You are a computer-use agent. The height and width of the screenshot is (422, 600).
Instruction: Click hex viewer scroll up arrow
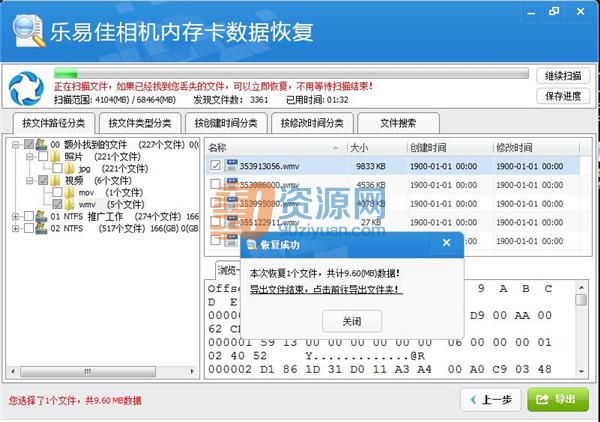(x=581, y=287)
